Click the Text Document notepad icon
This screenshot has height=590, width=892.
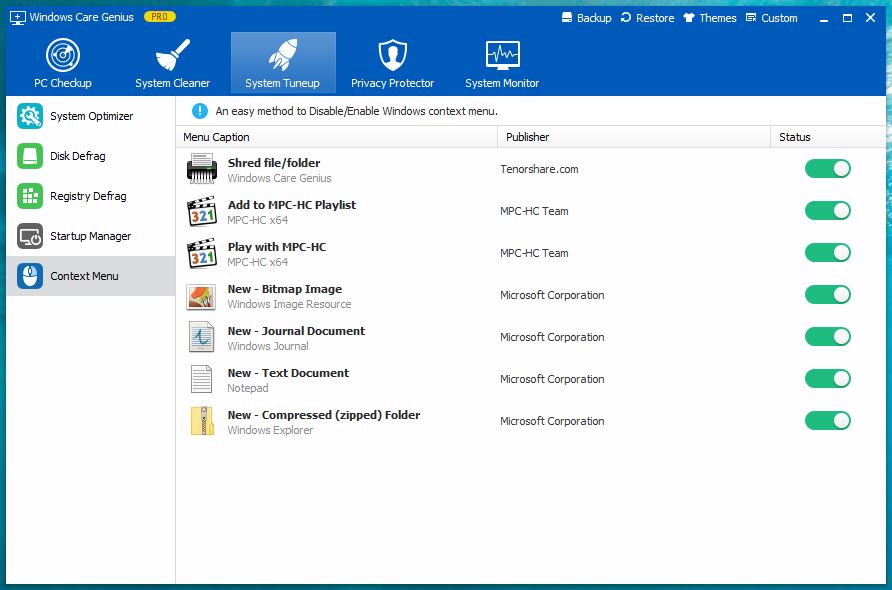coord(201,379)
